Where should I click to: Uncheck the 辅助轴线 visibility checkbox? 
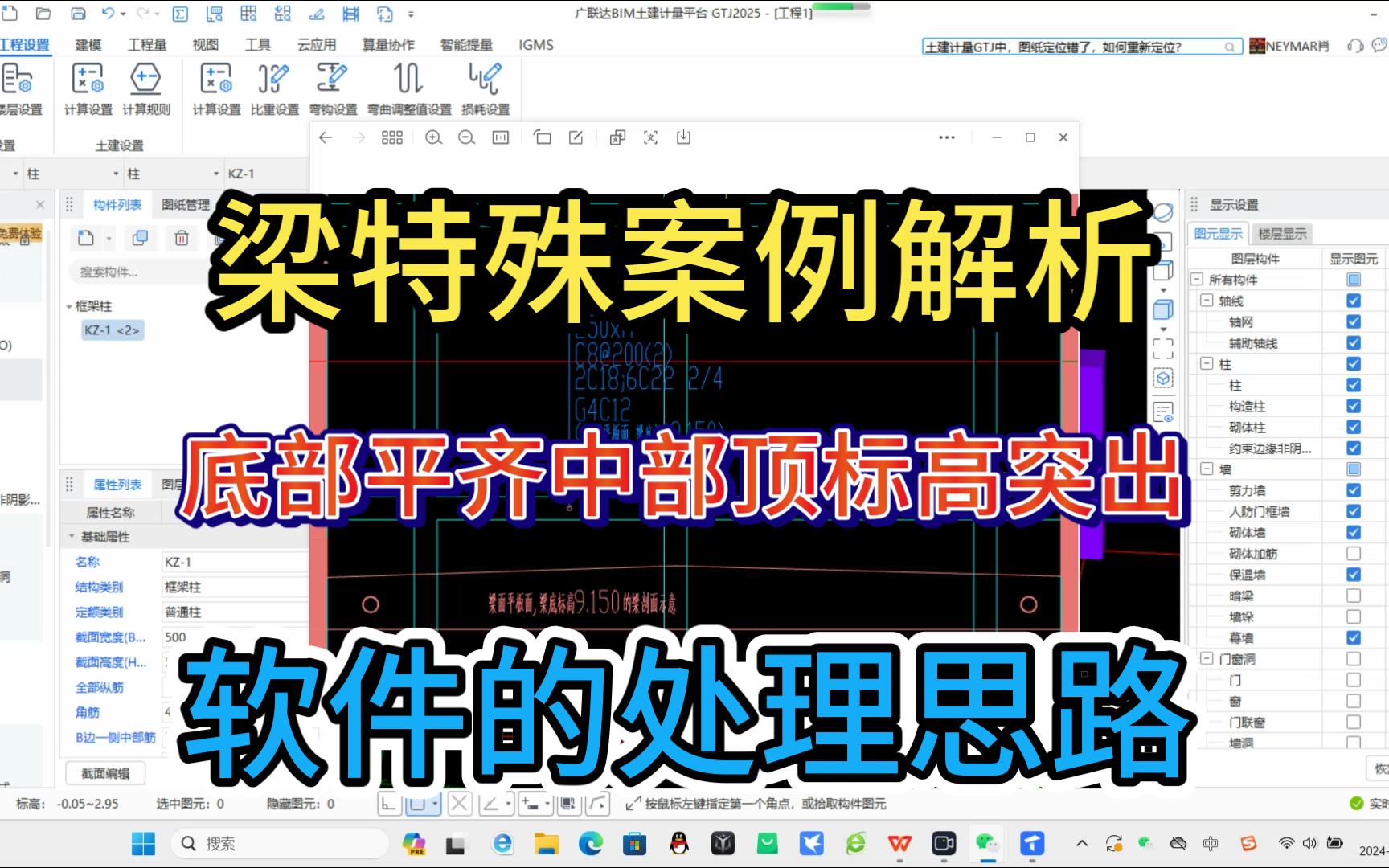point(1354,343)
